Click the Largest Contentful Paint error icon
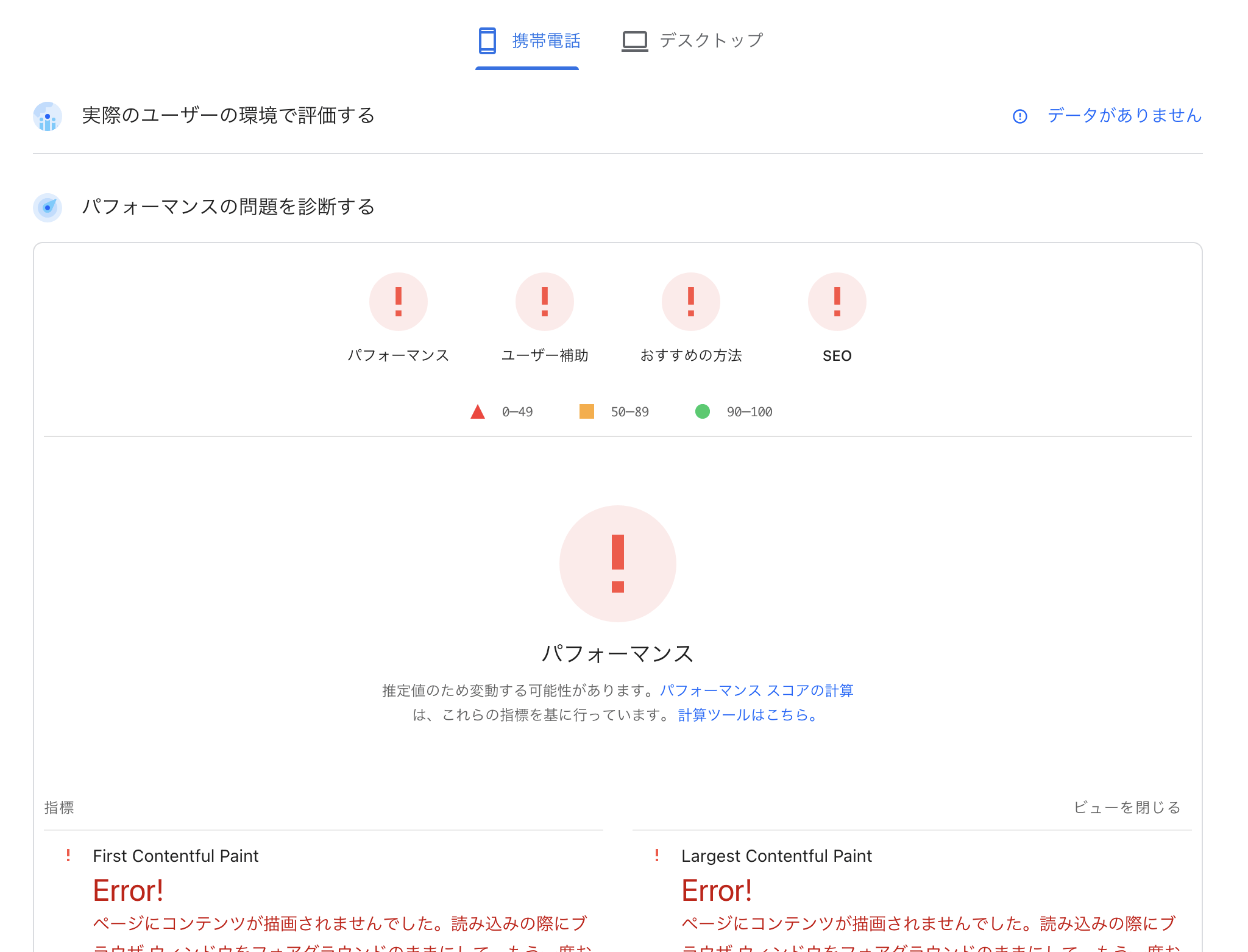 coord(657,856)
